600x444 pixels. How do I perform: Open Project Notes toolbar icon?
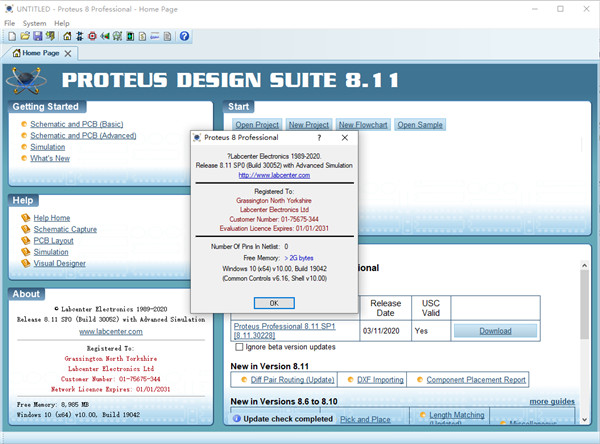click(167, 36)
